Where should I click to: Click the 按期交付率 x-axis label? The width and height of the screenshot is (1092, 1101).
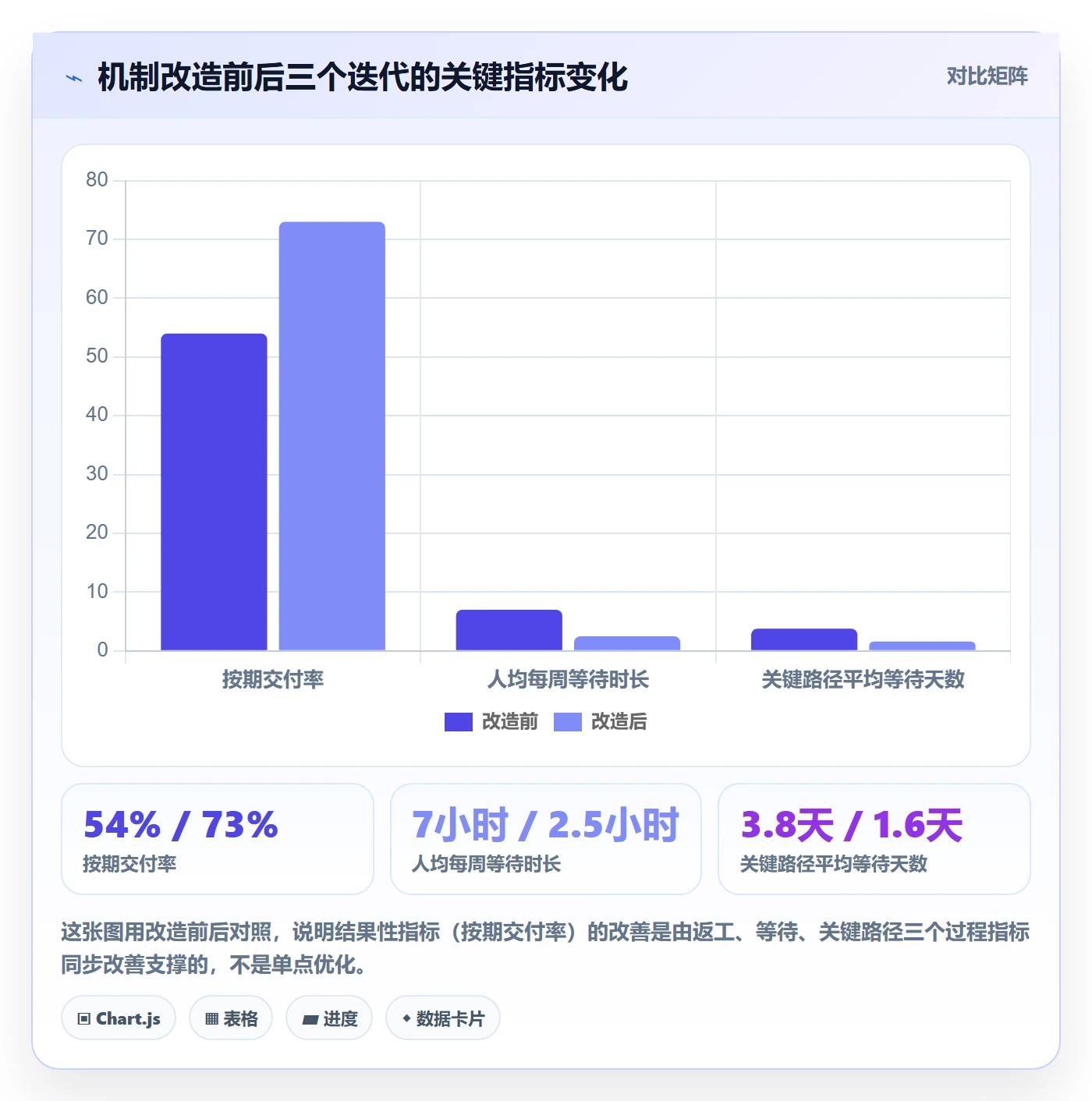273,680
